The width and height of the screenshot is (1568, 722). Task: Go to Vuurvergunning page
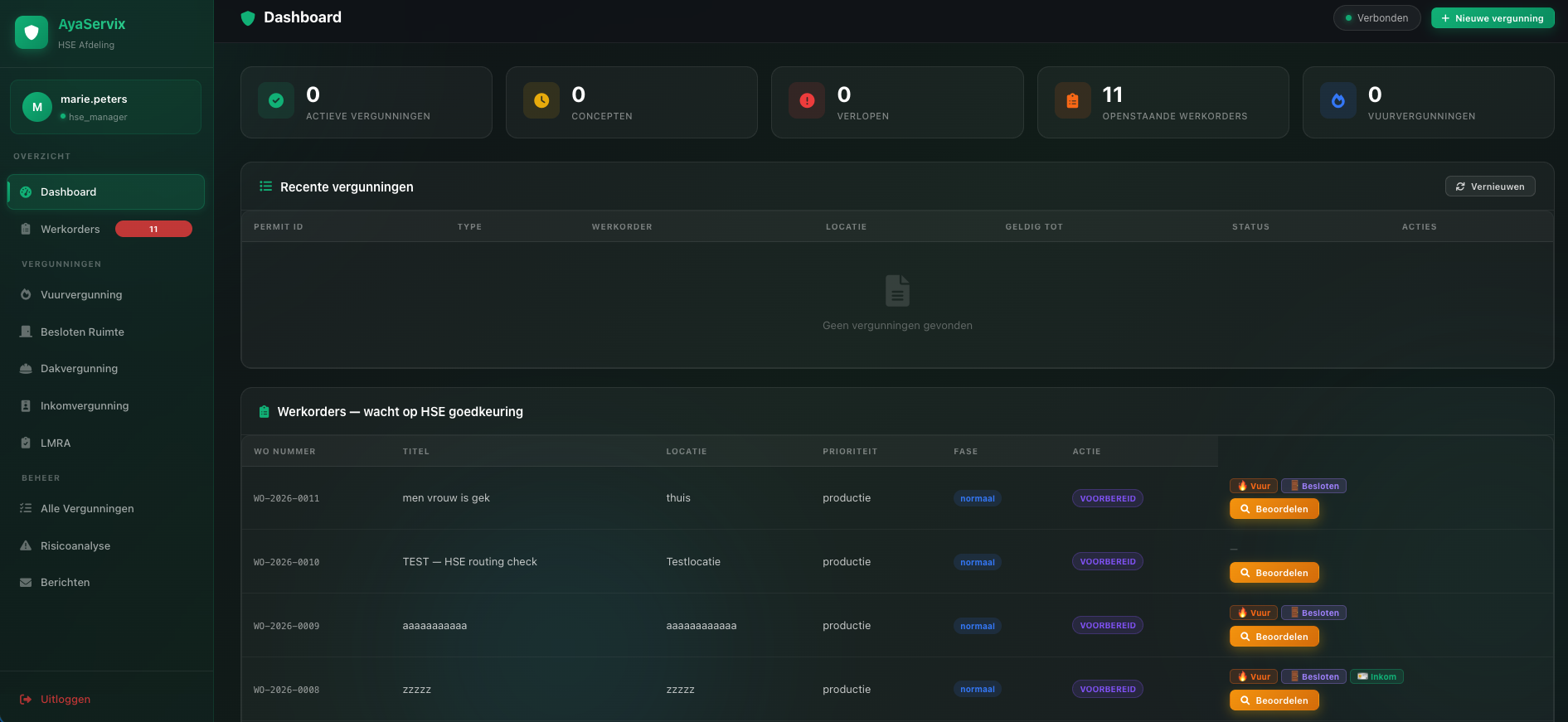pyautogui.click(x=105, y=295)
